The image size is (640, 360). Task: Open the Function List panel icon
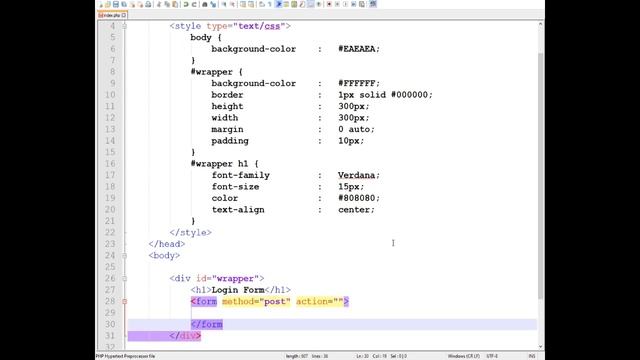301,4
